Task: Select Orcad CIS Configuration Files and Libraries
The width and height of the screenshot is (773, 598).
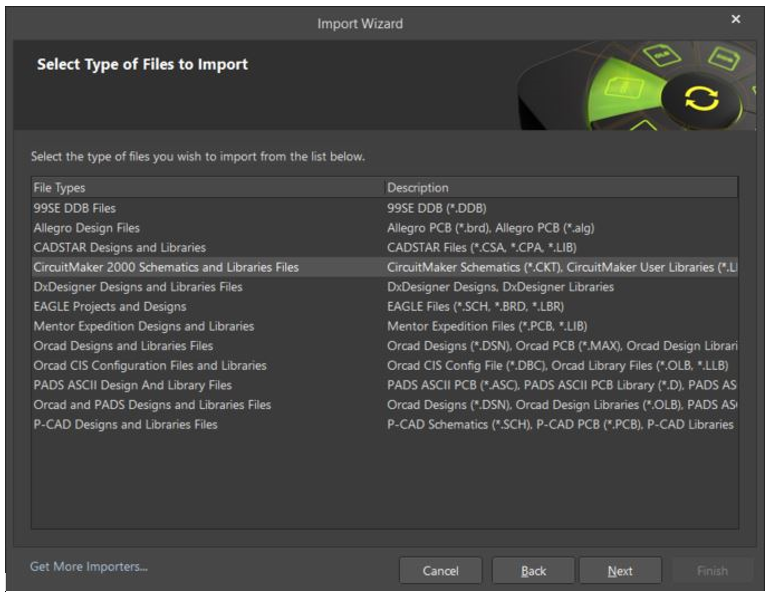Action: point(150,365)
